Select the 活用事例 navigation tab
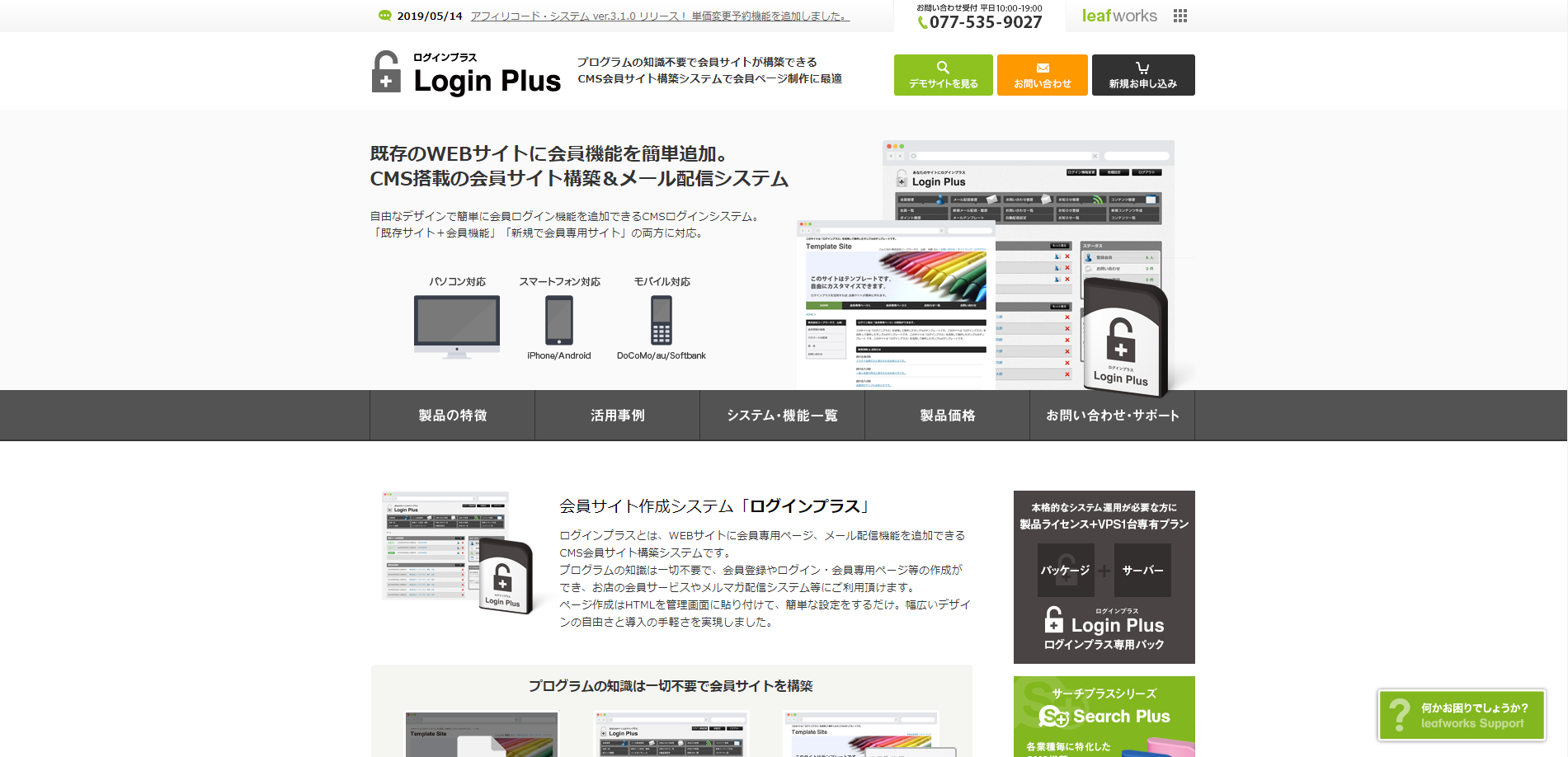The height and width of the screenshot is (757, 1568). [x=617, y=416]
